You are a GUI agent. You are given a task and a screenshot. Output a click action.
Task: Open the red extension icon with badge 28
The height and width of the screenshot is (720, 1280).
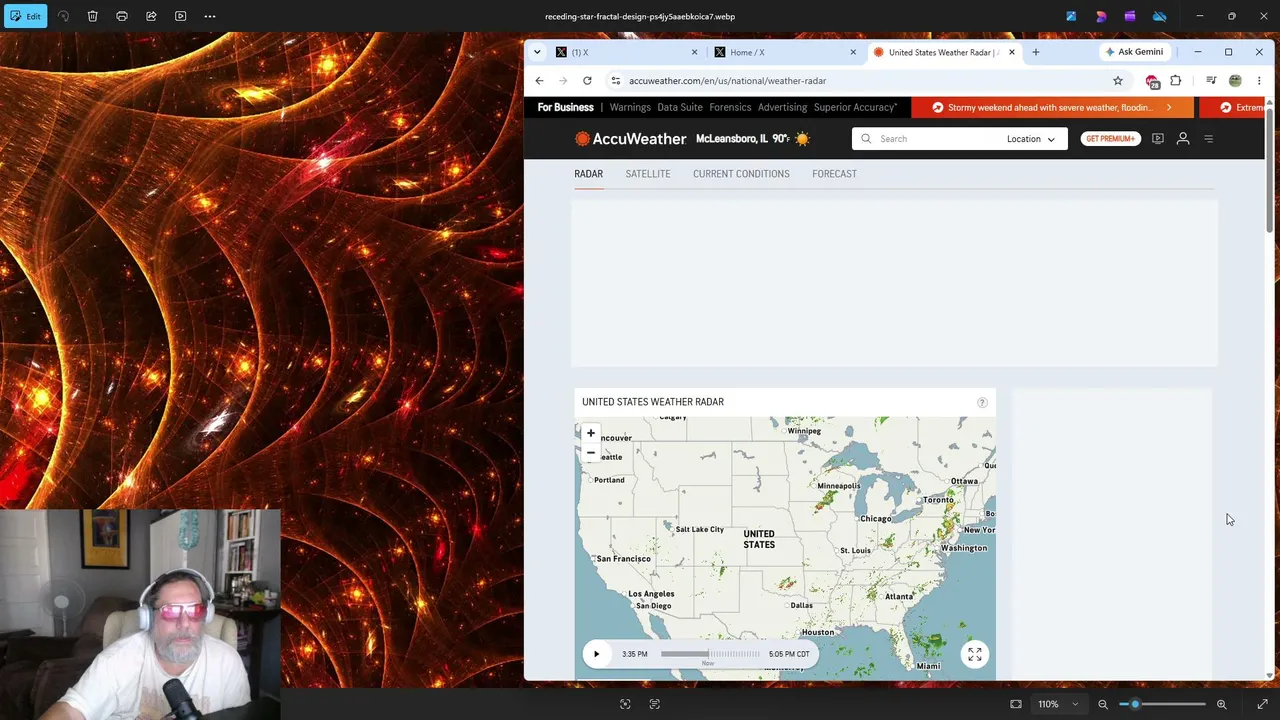(x=1152, y=81)
